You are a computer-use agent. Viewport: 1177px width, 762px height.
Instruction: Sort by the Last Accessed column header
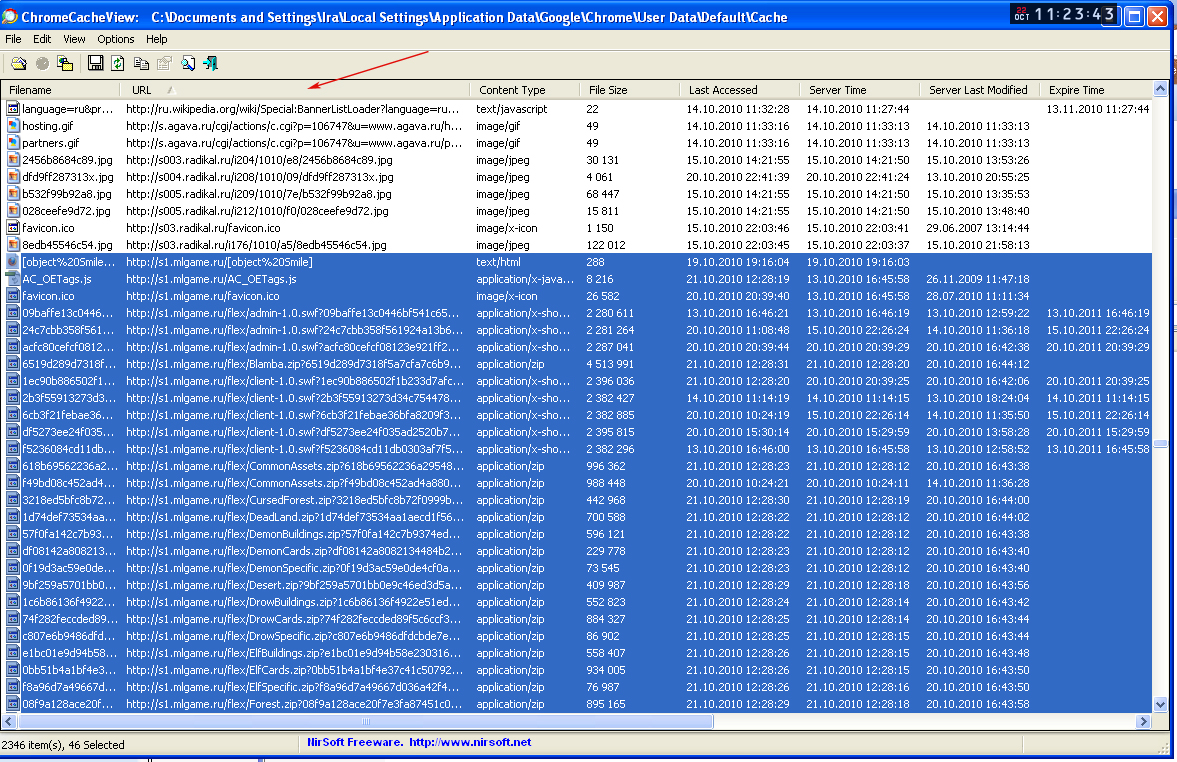723,90
